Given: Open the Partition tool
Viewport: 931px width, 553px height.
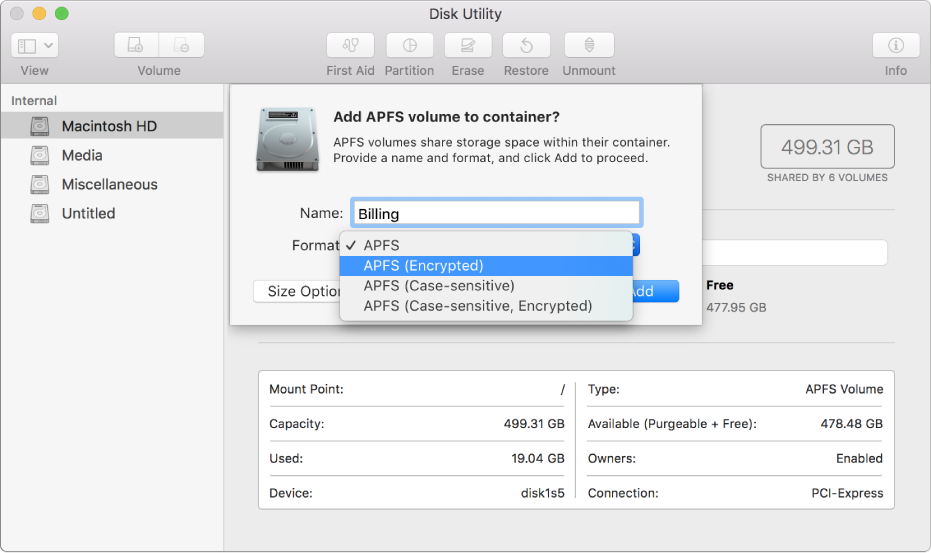Looking at the screenshot, I should 409,46.
